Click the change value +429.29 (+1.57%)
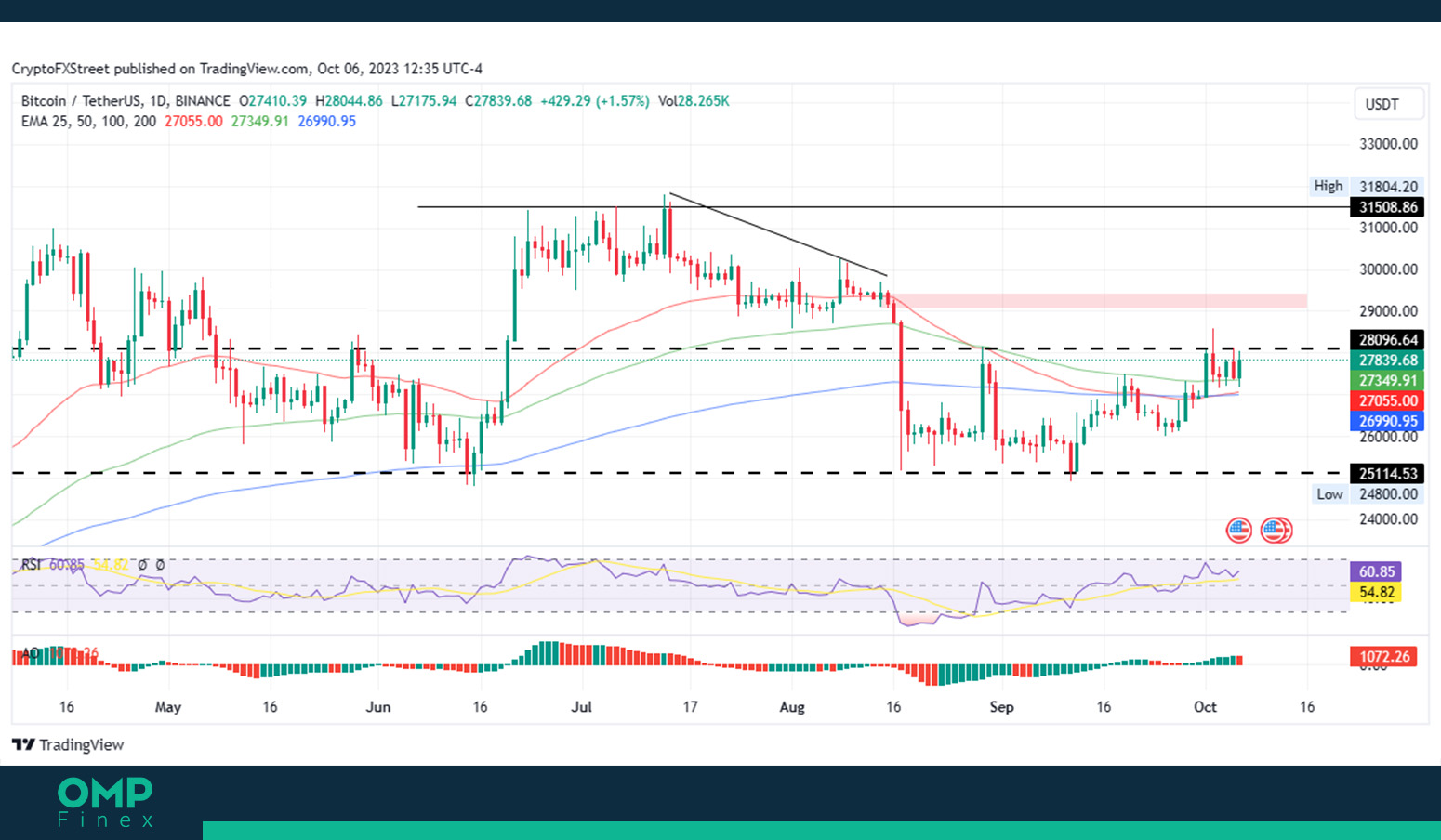Viewport: 1441px width, 840px height. coord(595,100)
